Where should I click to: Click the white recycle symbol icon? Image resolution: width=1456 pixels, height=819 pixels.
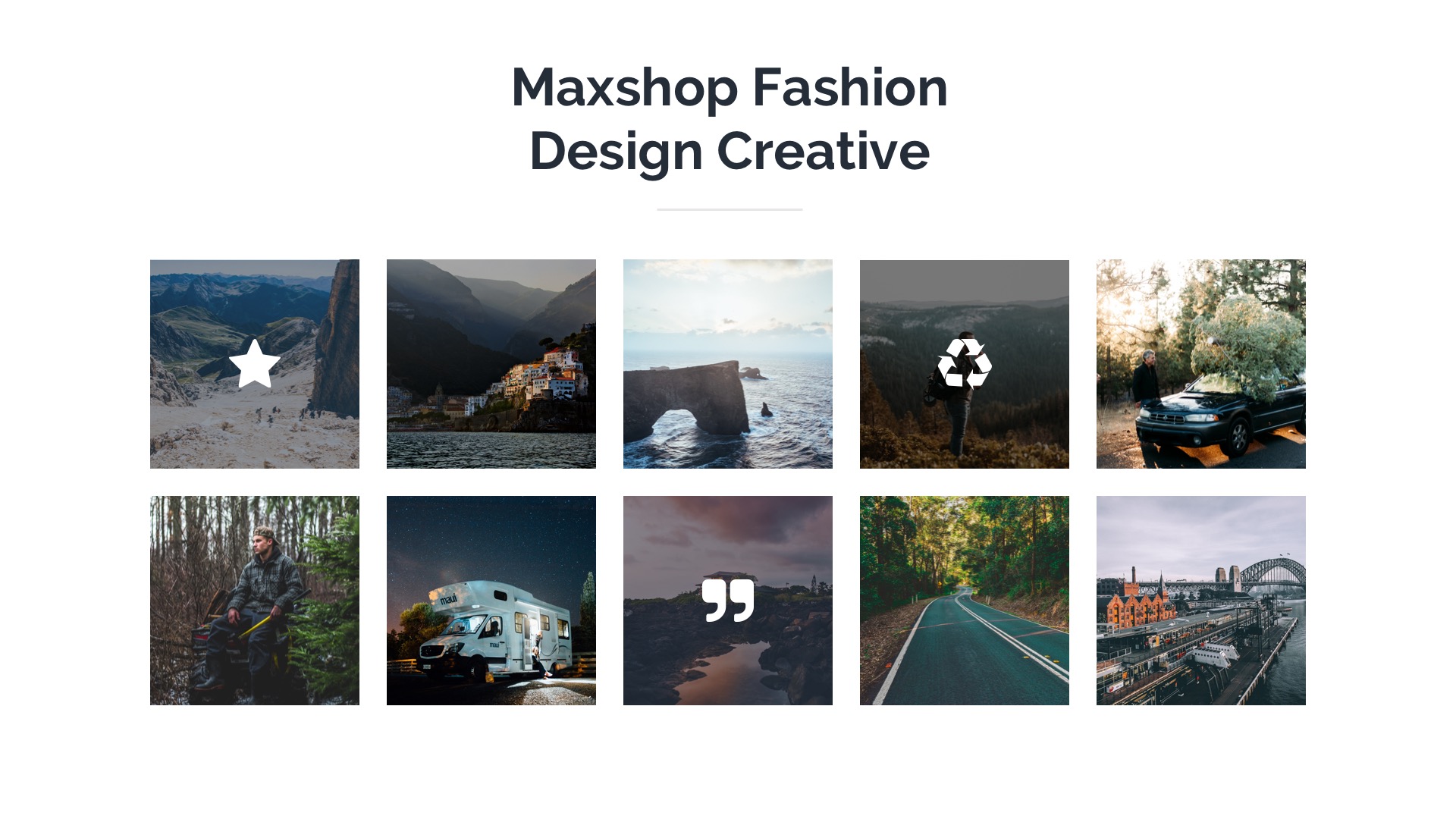(964, 363)
